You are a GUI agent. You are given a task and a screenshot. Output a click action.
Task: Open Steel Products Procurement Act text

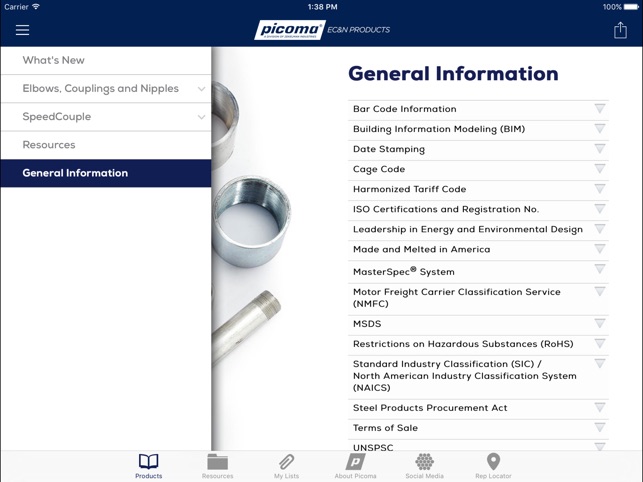pos(430,408)
